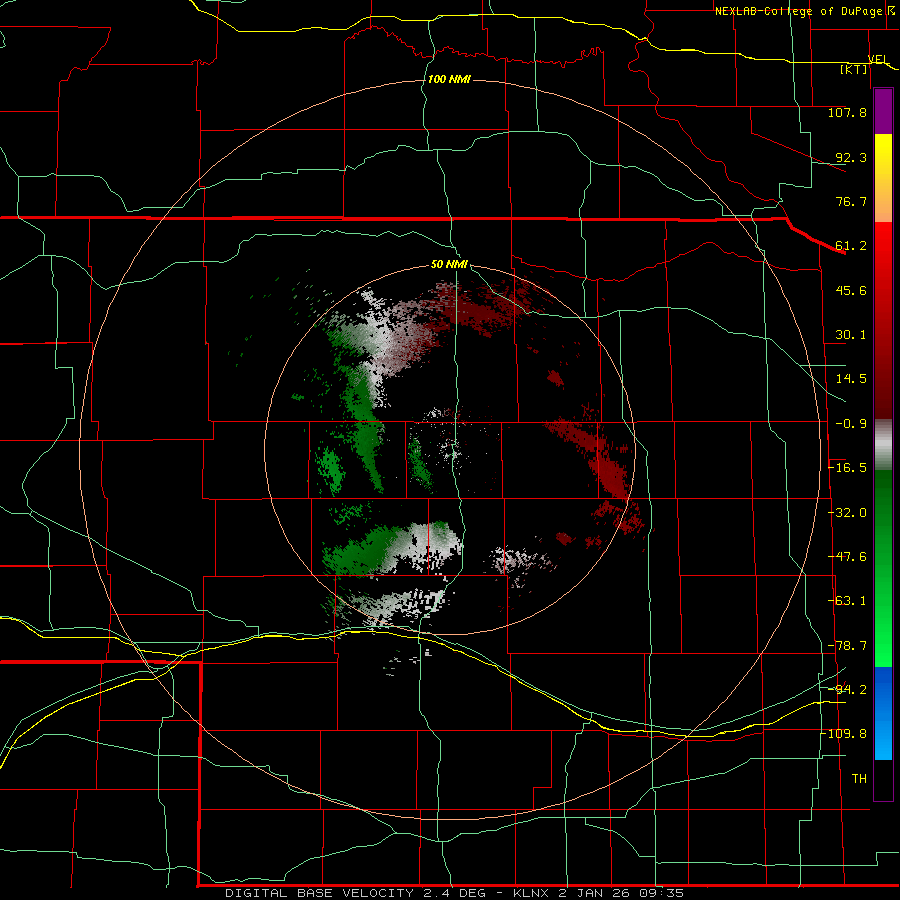This screenshot has height=900, width=900.
Task: Click the 14.5 scale value
Action: click(851, 379)
